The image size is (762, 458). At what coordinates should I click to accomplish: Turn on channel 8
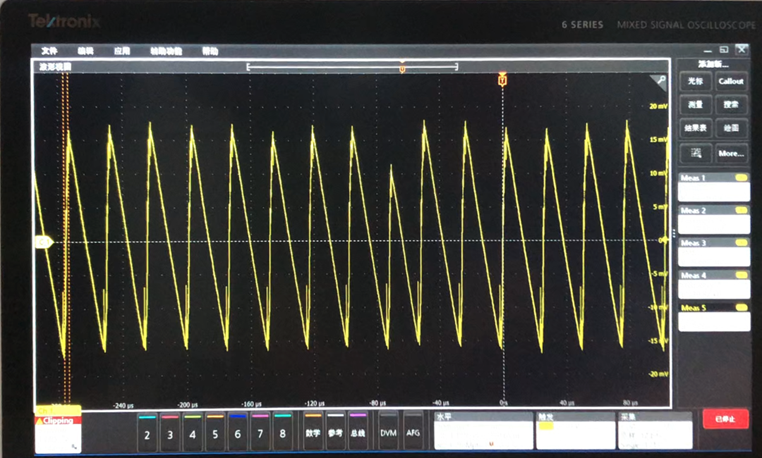(x=282, y=432)
